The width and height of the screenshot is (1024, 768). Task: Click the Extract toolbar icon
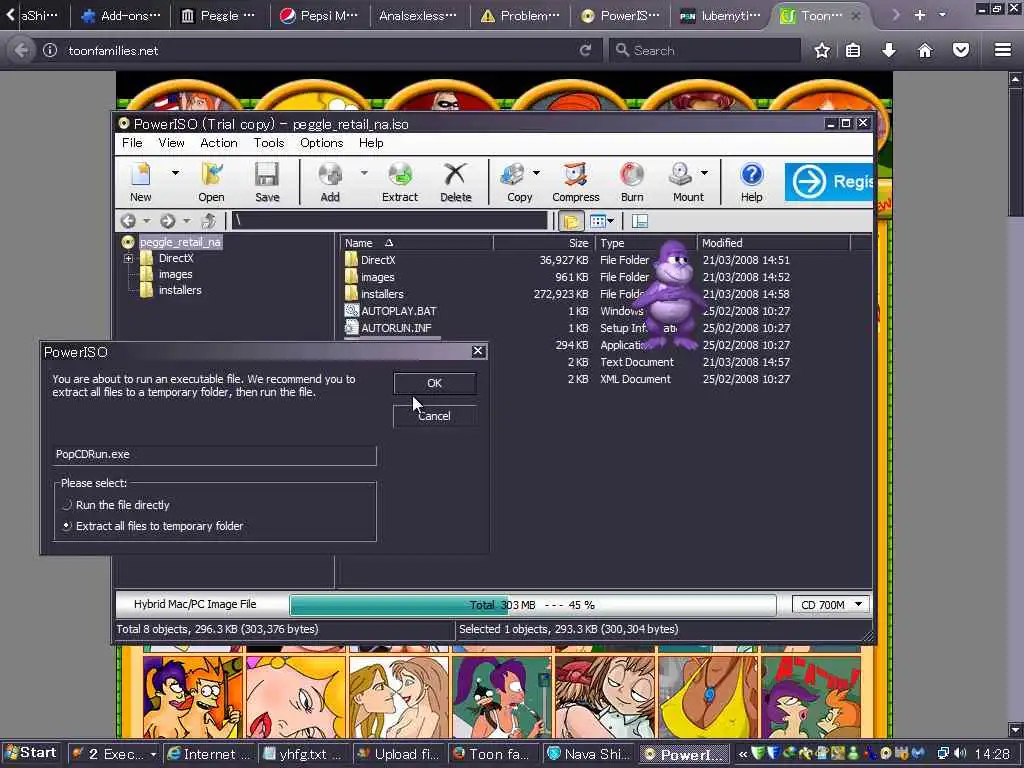400,182
